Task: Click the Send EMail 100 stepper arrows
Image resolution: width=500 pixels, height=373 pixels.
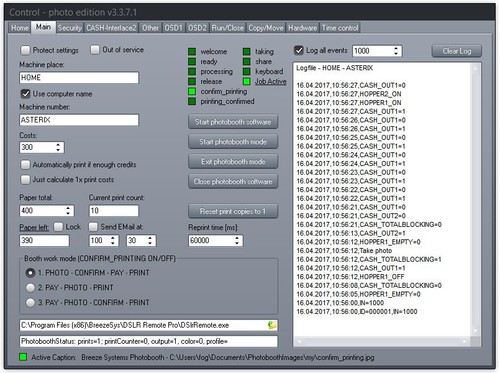Action: (x=113, y=241)
